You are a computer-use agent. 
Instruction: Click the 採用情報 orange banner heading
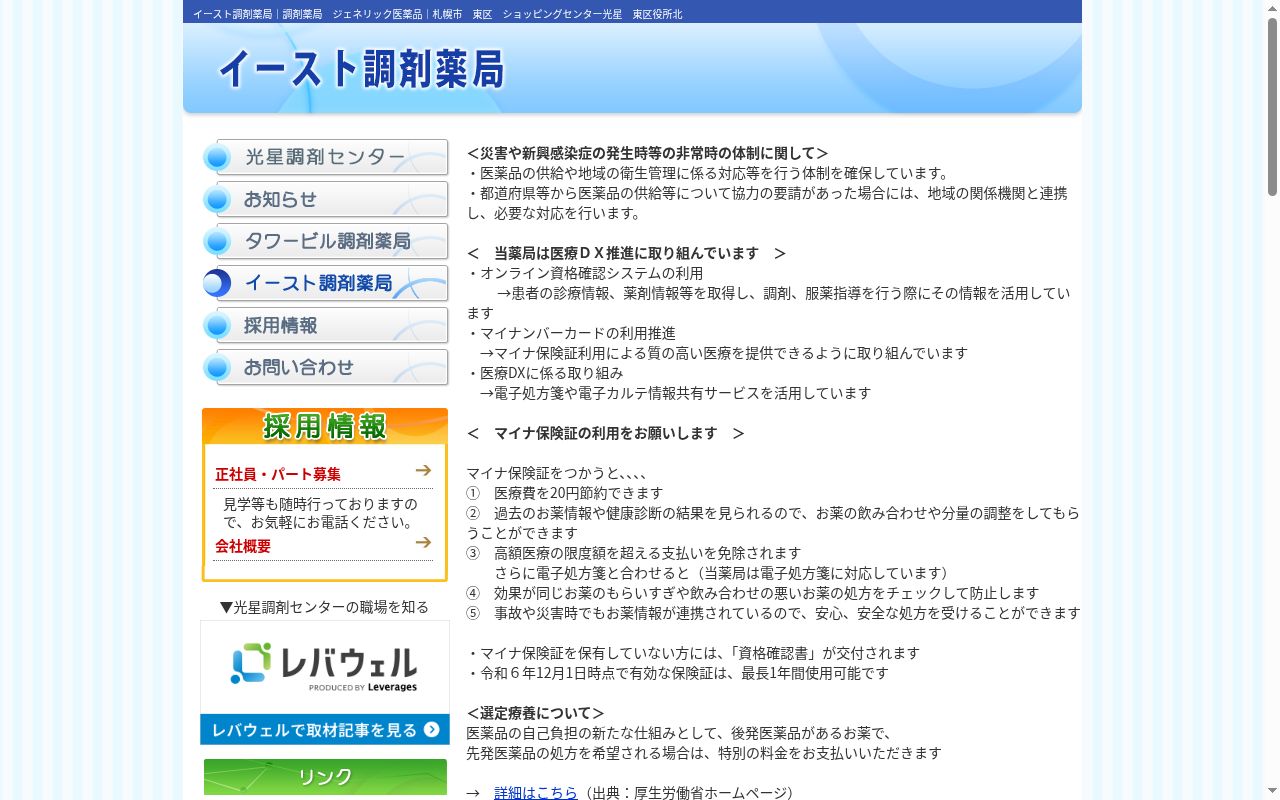pos(325,426)
